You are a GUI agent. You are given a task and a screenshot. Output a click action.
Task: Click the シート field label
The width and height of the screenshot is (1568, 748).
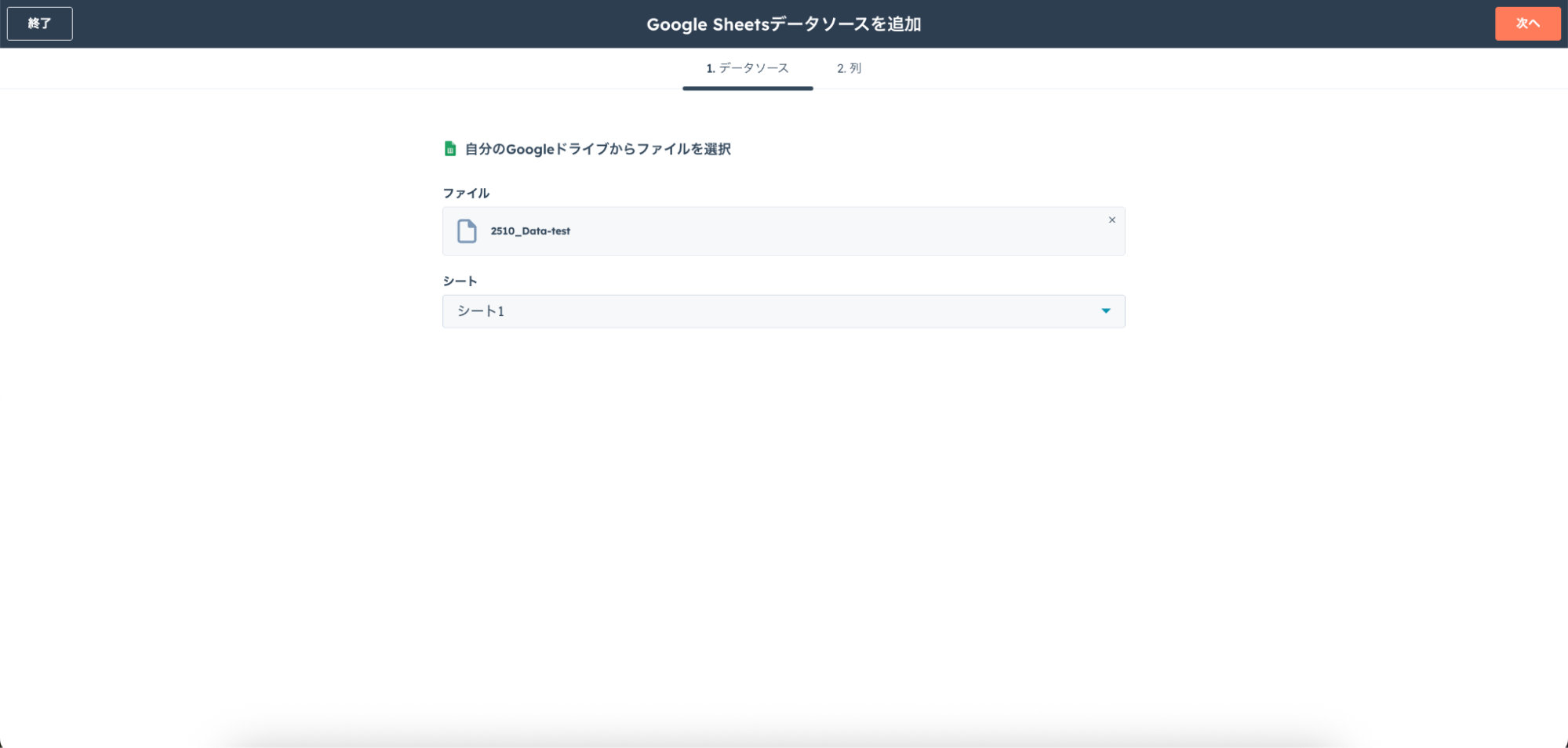pyautogui.click(x=460, y=281)
